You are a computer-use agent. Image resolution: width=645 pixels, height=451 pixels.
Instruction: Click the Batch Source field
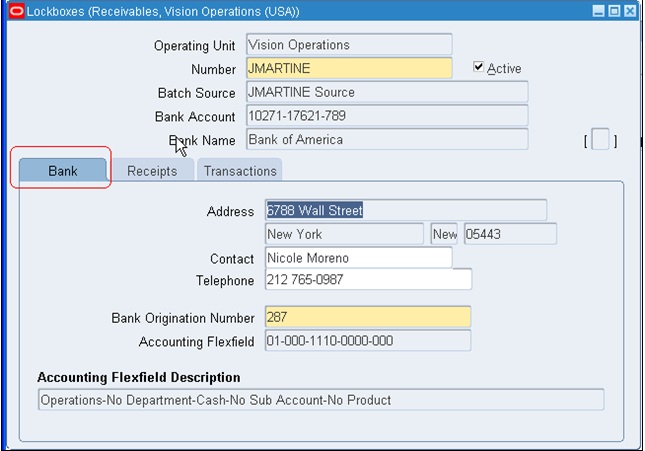coord(387,92)
